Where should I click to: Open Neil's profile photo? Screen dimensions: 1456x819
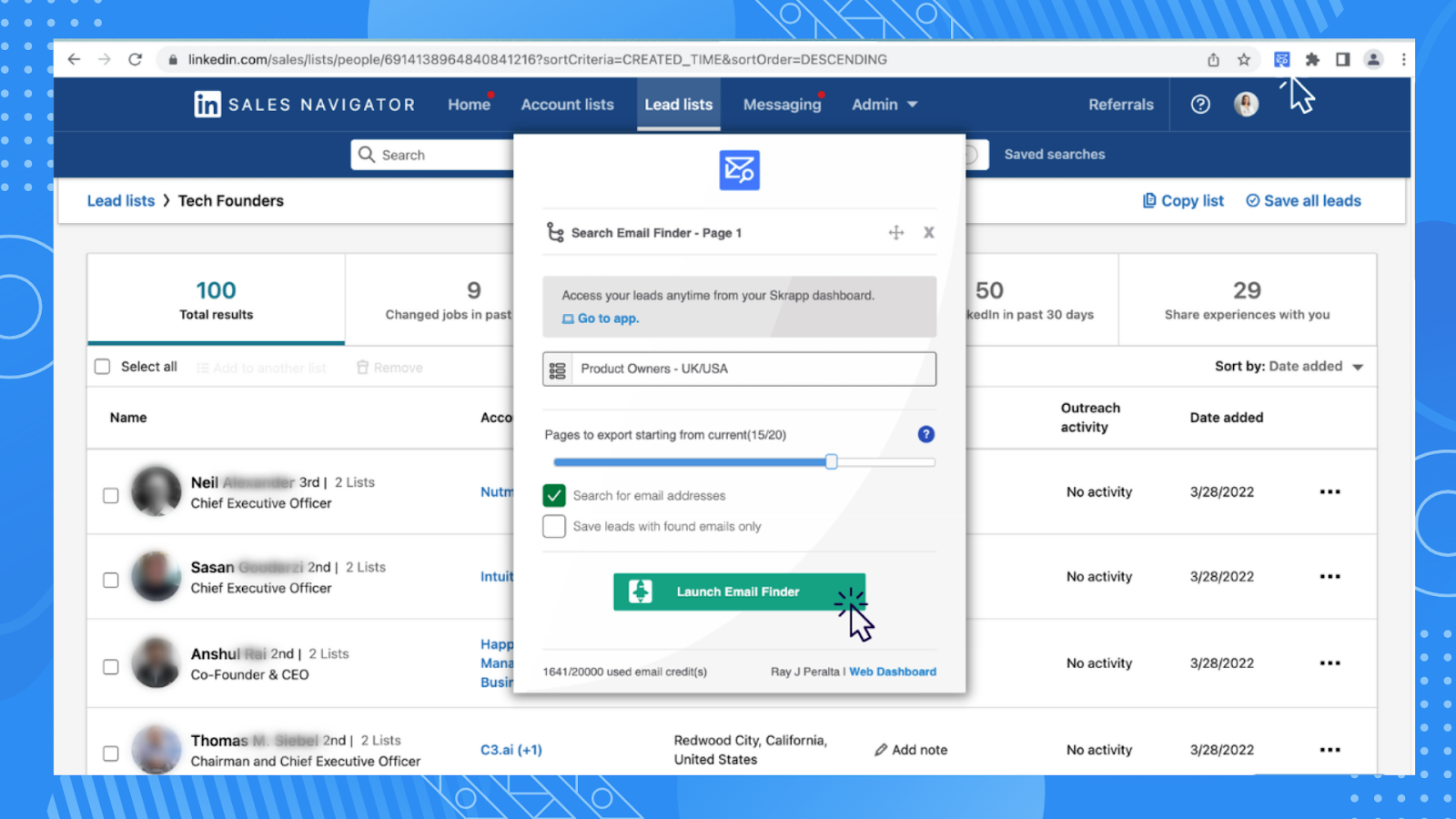click(x=157, y=491)
